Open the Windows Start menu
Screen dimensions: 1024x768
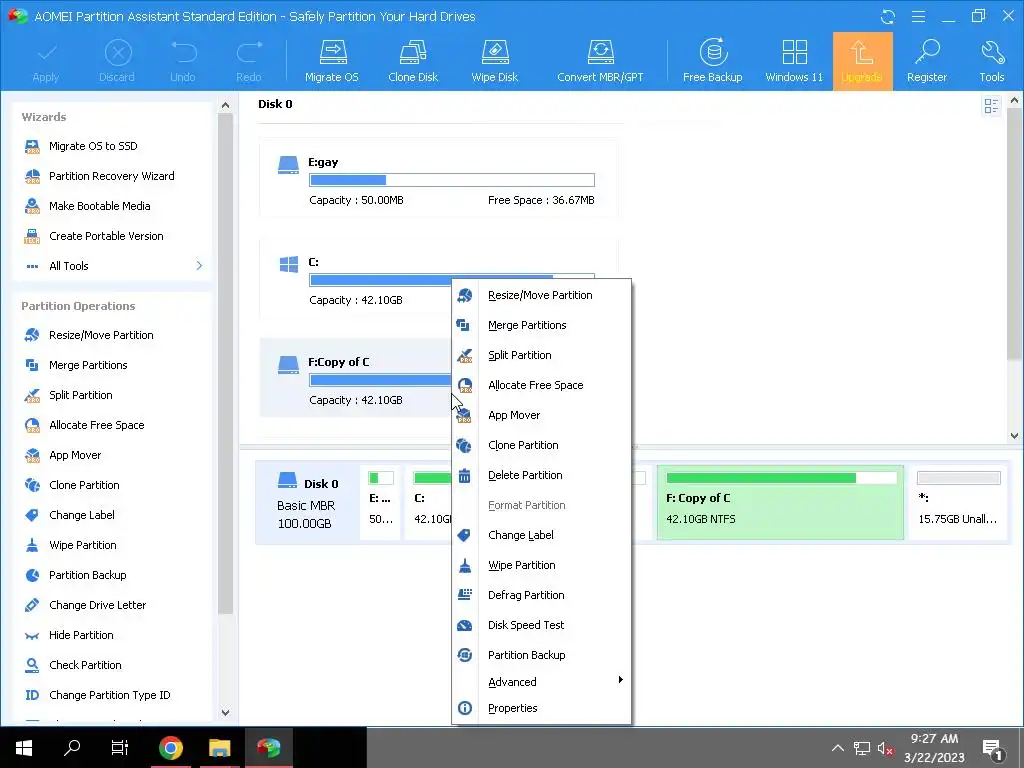coord(24,748)
